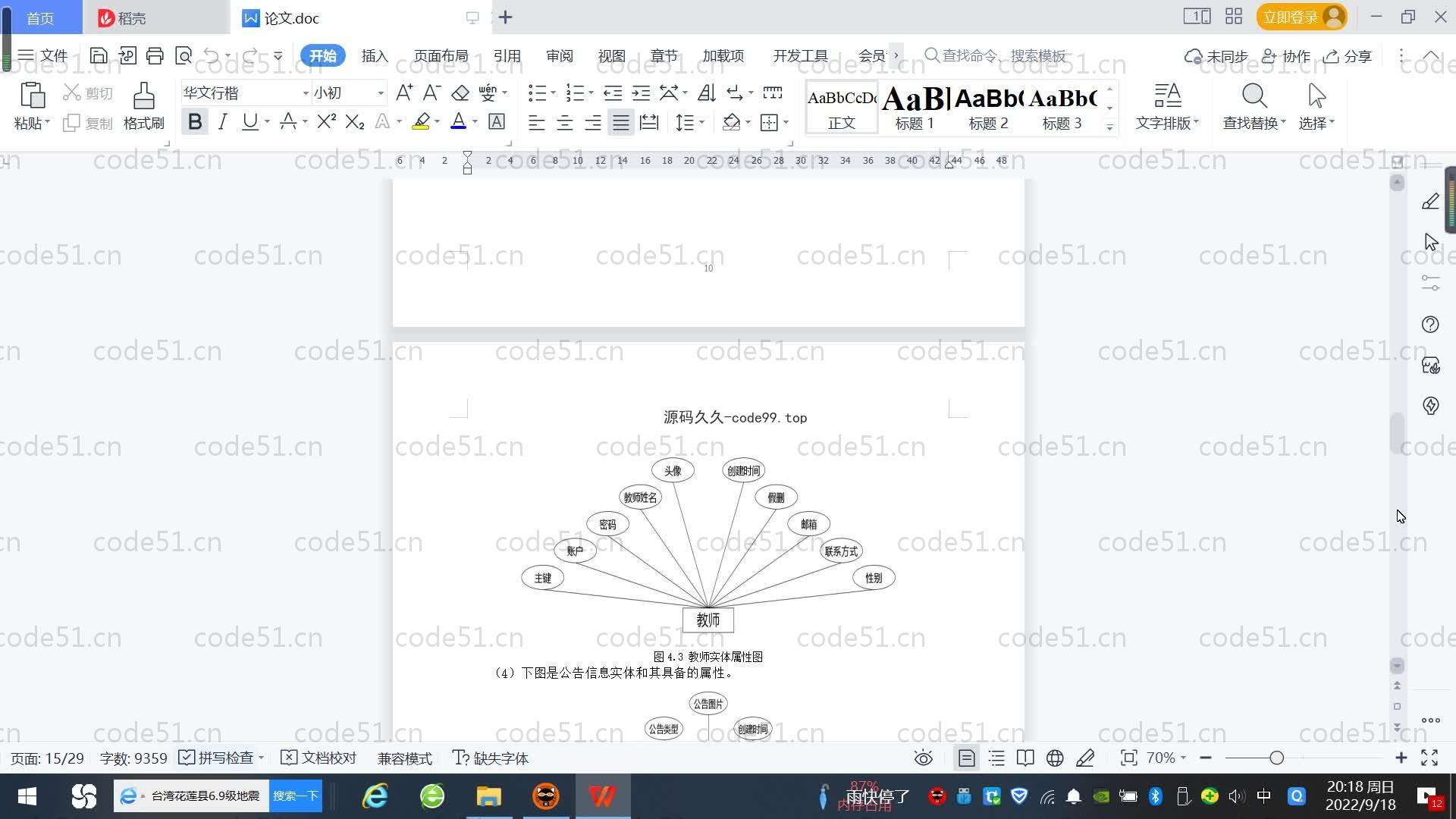Toggle page layout view button
1456x819 pixels.
966,758
